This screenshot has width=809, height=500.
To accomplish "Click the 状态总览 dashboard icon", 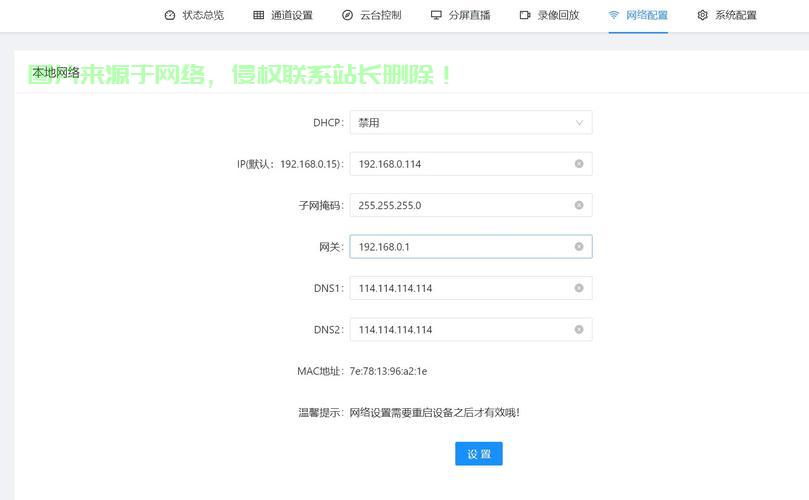I will (169, 15).
